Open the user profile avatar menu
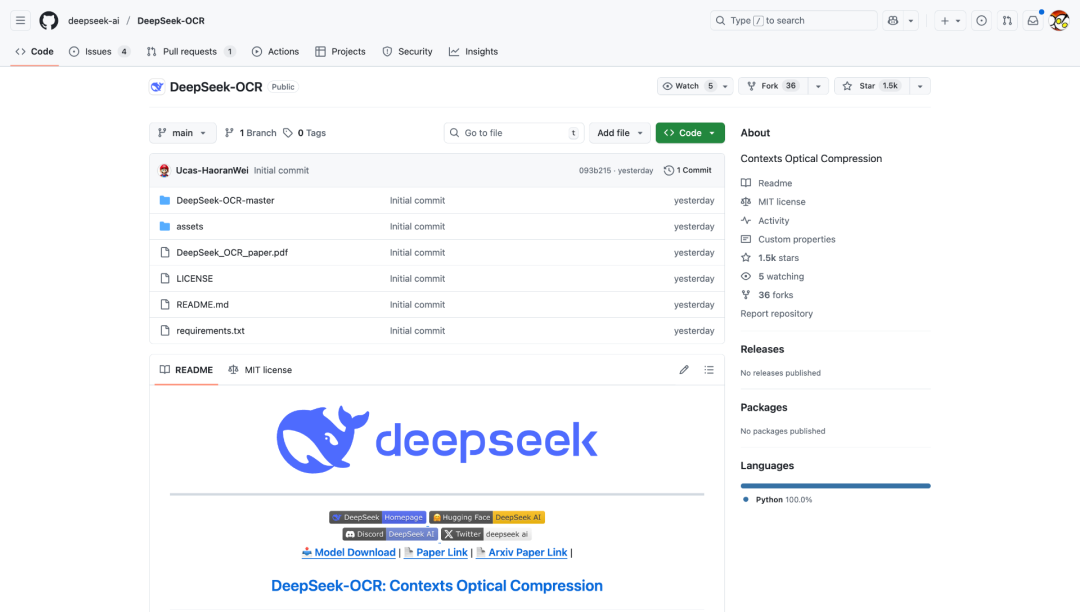 pos(1059,21)
